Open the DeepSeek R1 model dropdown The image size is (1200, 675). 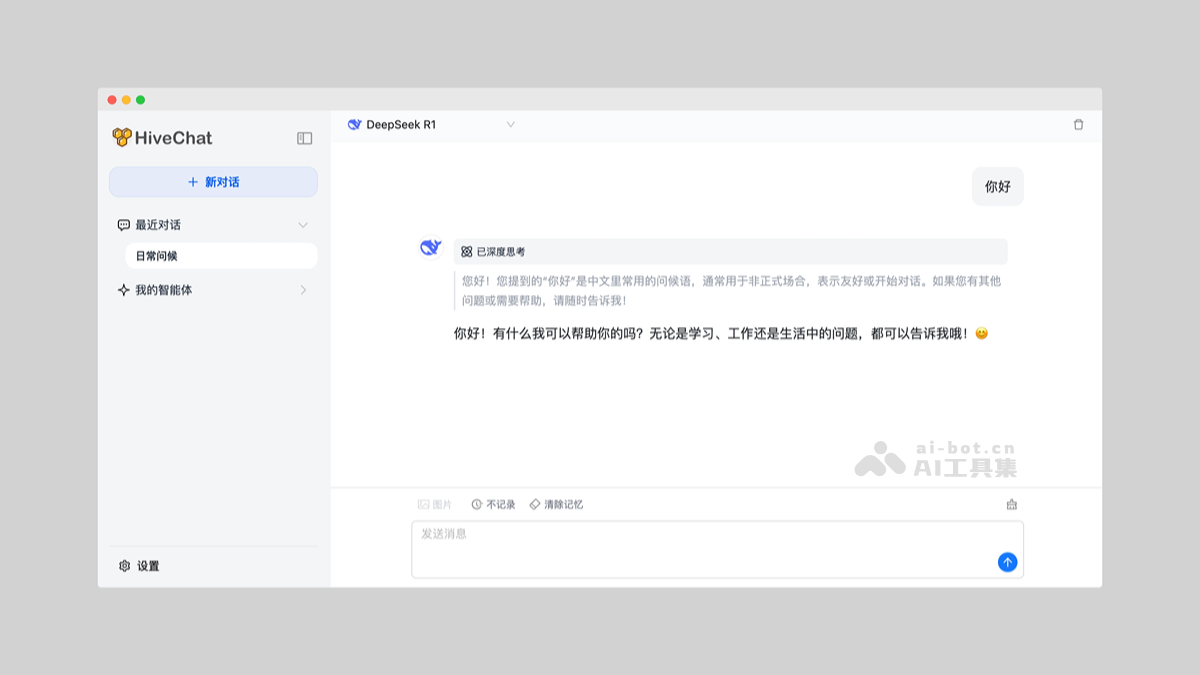click(x=430, y=124)
